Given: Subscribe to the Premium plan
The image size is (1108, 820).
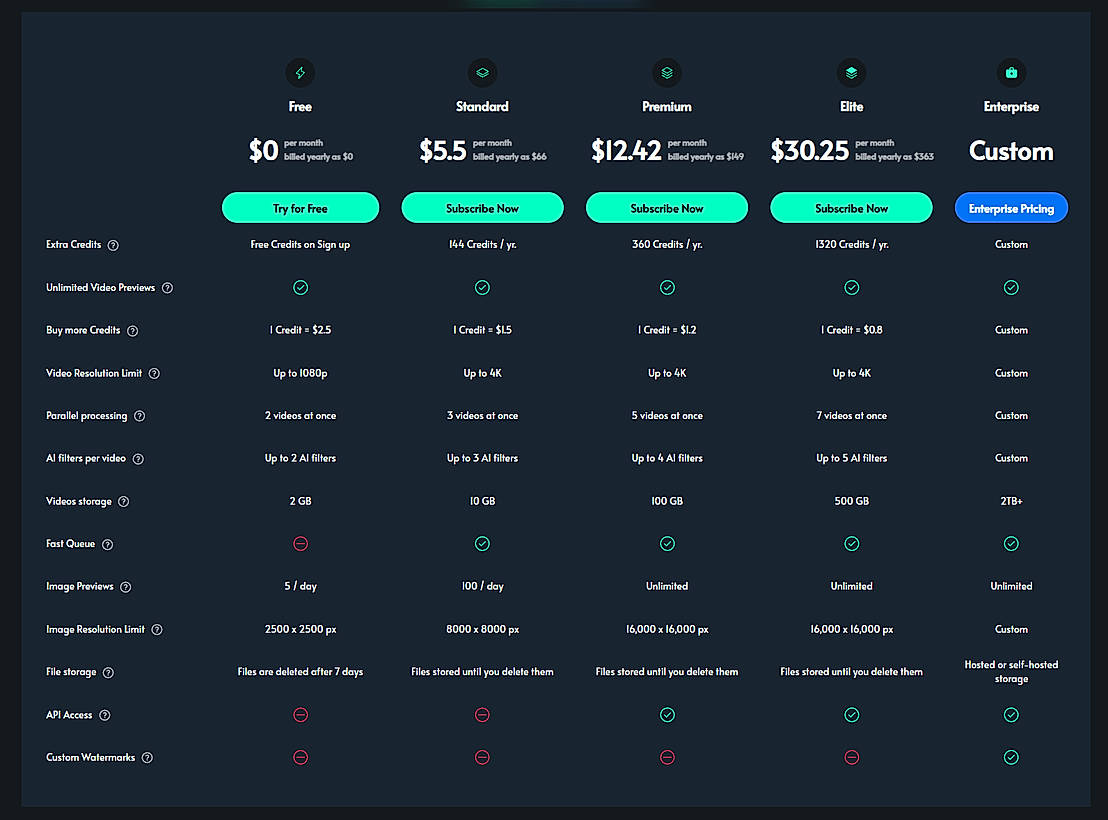Looking at the screenshot, I should click(x=667, y=208).
